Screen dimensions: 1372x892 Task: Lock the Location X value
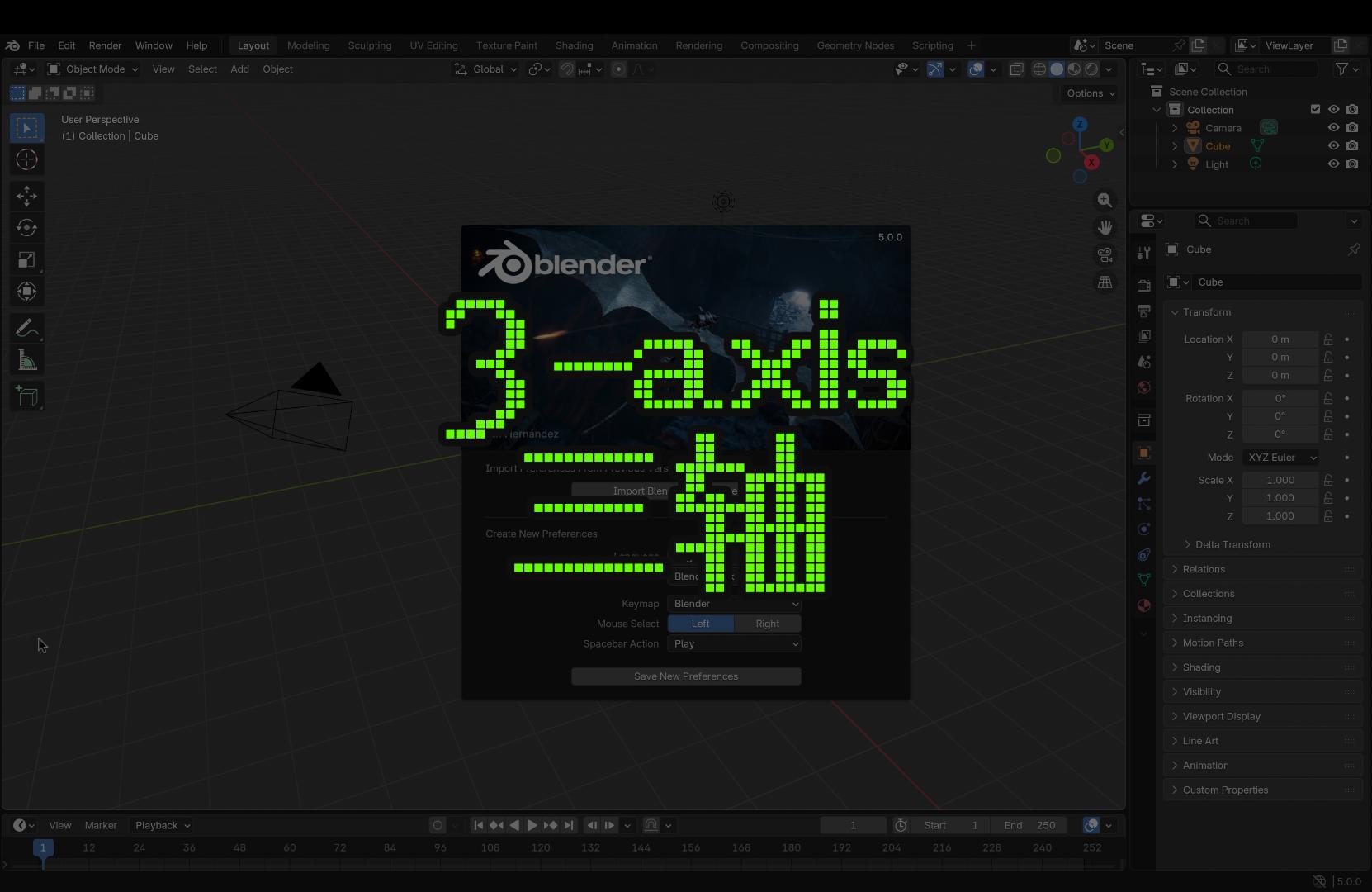pos(1328,339)
